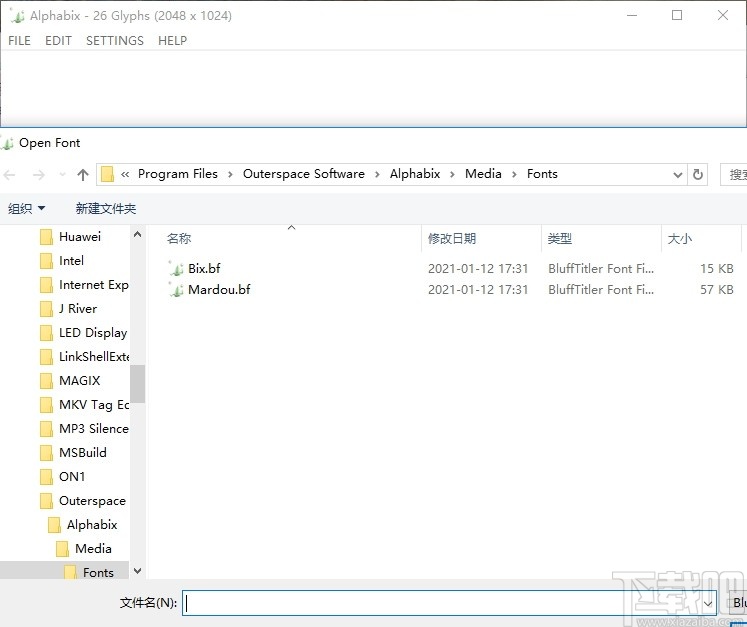The height and width of the screenshot is (627, 747).
Task: Go forward in the Open Font dialog
Action: coord(38,175)
